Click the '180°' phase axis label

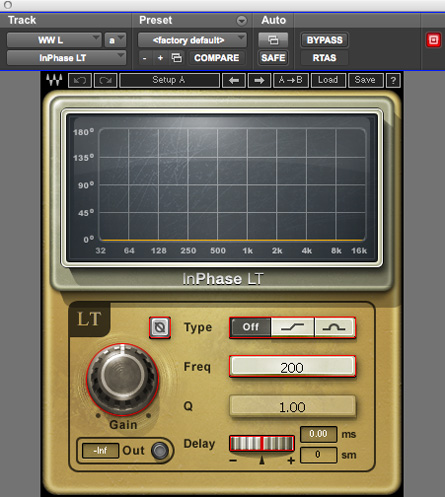coord(83,132)
